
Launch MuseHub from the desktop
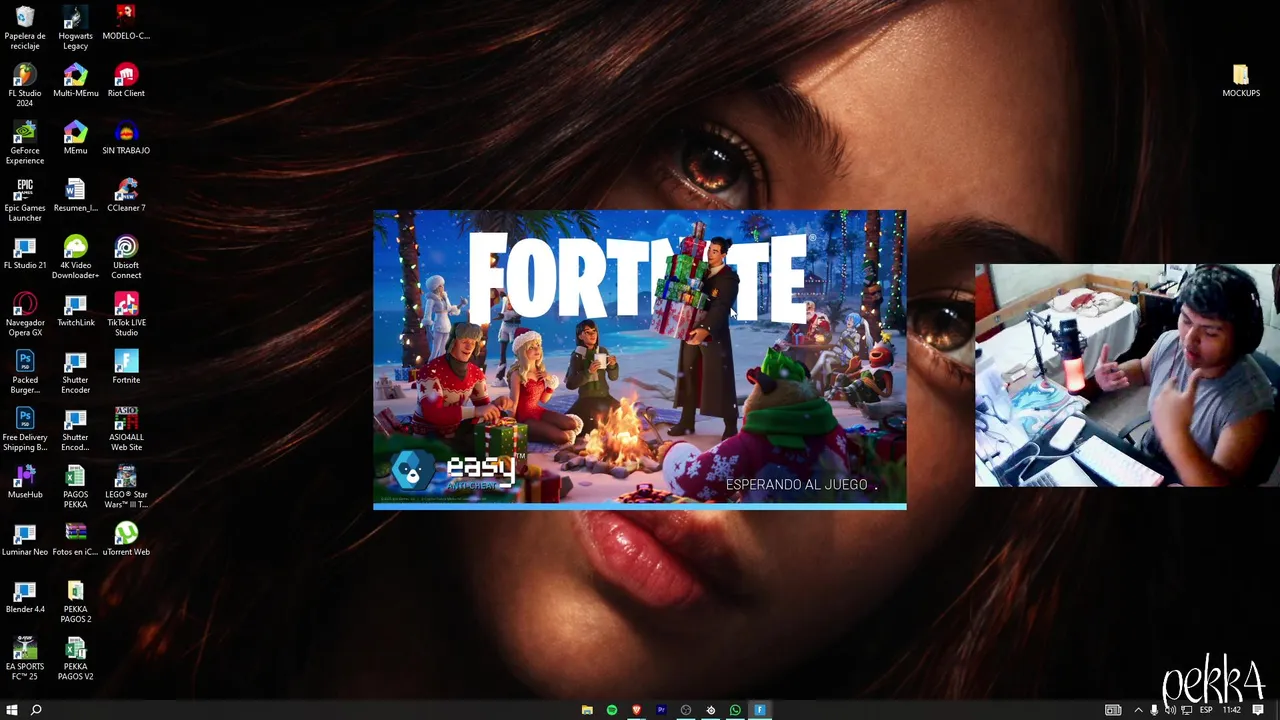pyautogui.click(x=25, y=481)
